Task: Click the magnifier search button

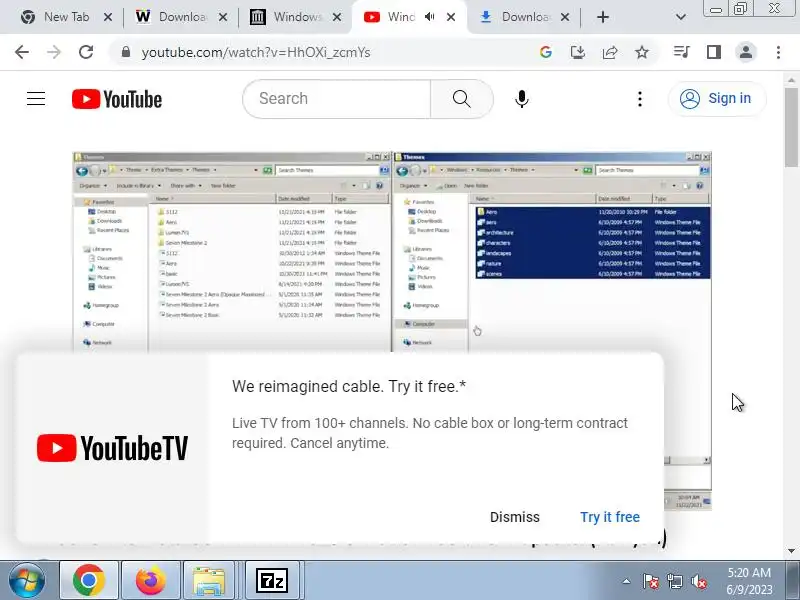Action: [462, 98]
